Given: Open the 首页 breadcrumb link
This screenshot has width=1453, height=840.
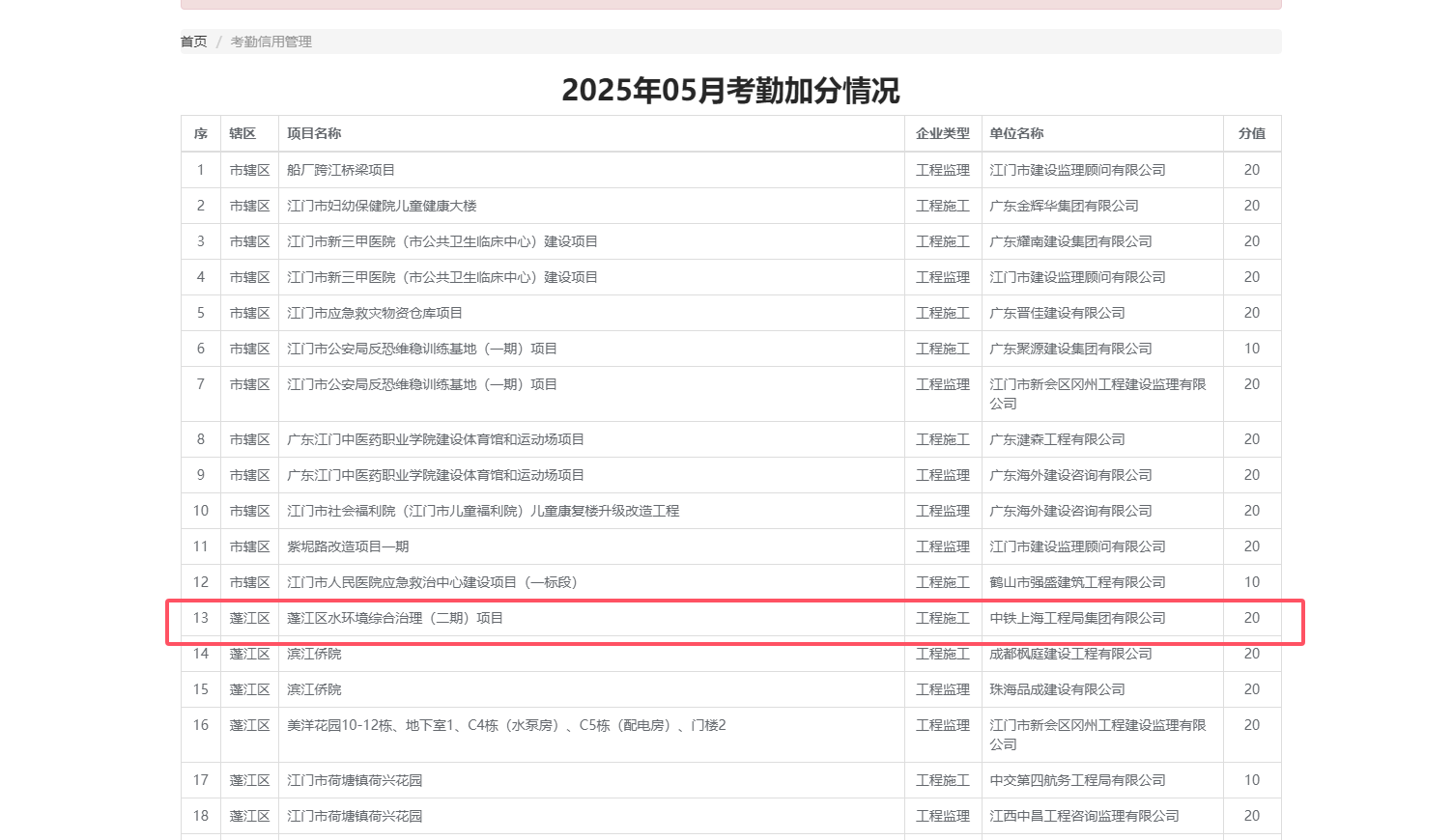Looking at the screenshot, I should pos(193,42).
